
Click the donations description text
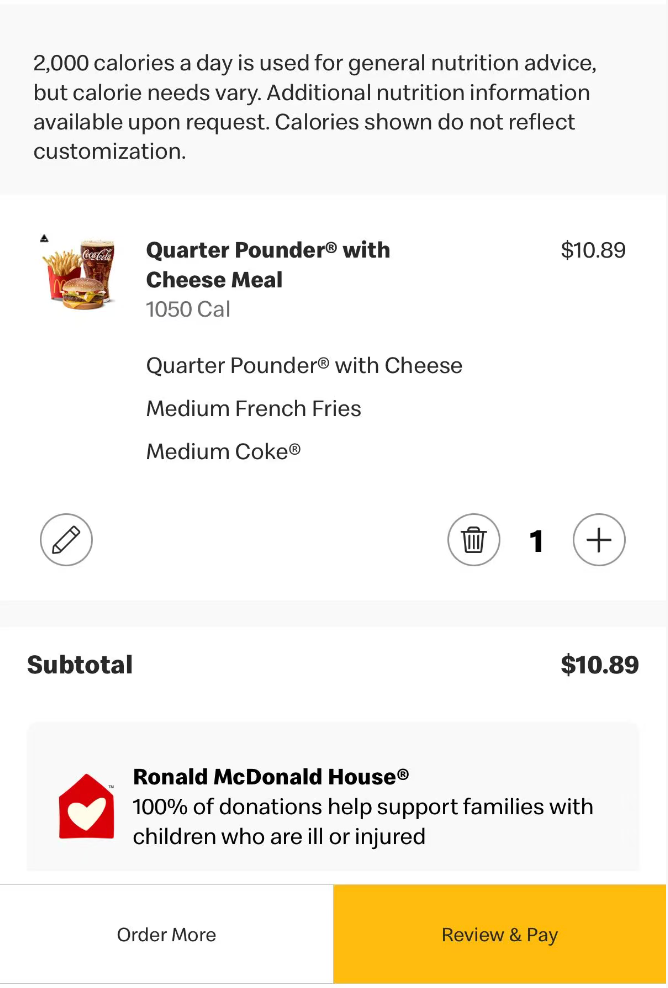tap(363, 821)
